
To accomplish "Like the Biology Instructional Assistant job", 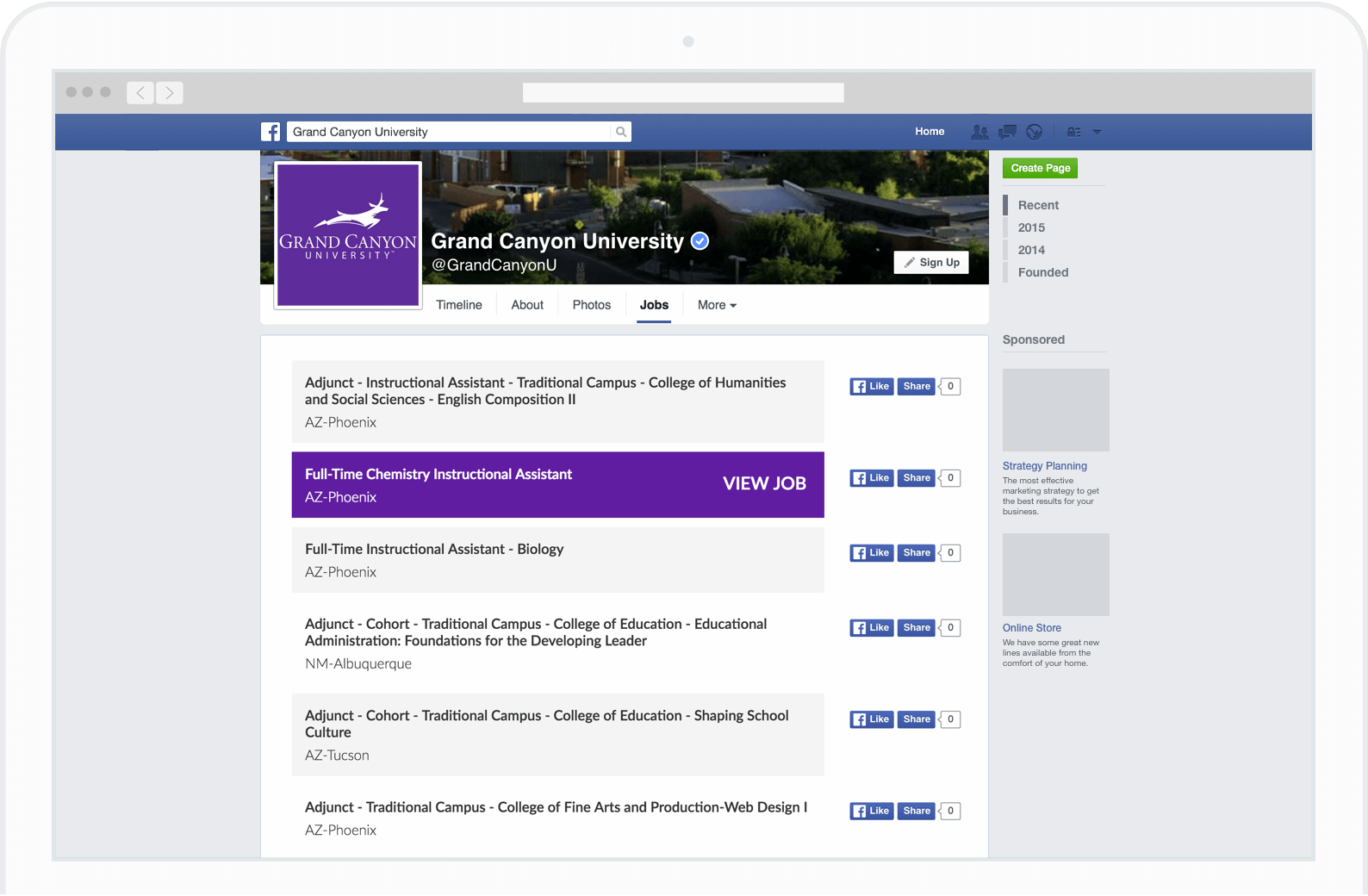I will pyautogui.click(x=871, y=553).
